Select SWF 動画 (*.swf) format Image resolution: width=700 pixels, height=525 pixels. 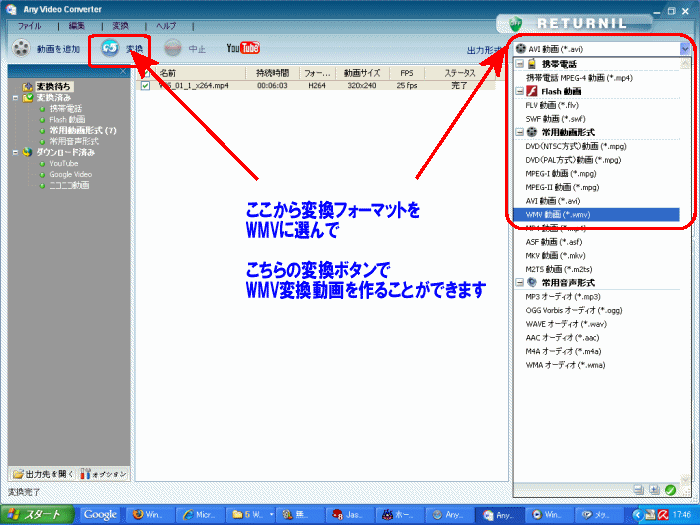point(555,119)
